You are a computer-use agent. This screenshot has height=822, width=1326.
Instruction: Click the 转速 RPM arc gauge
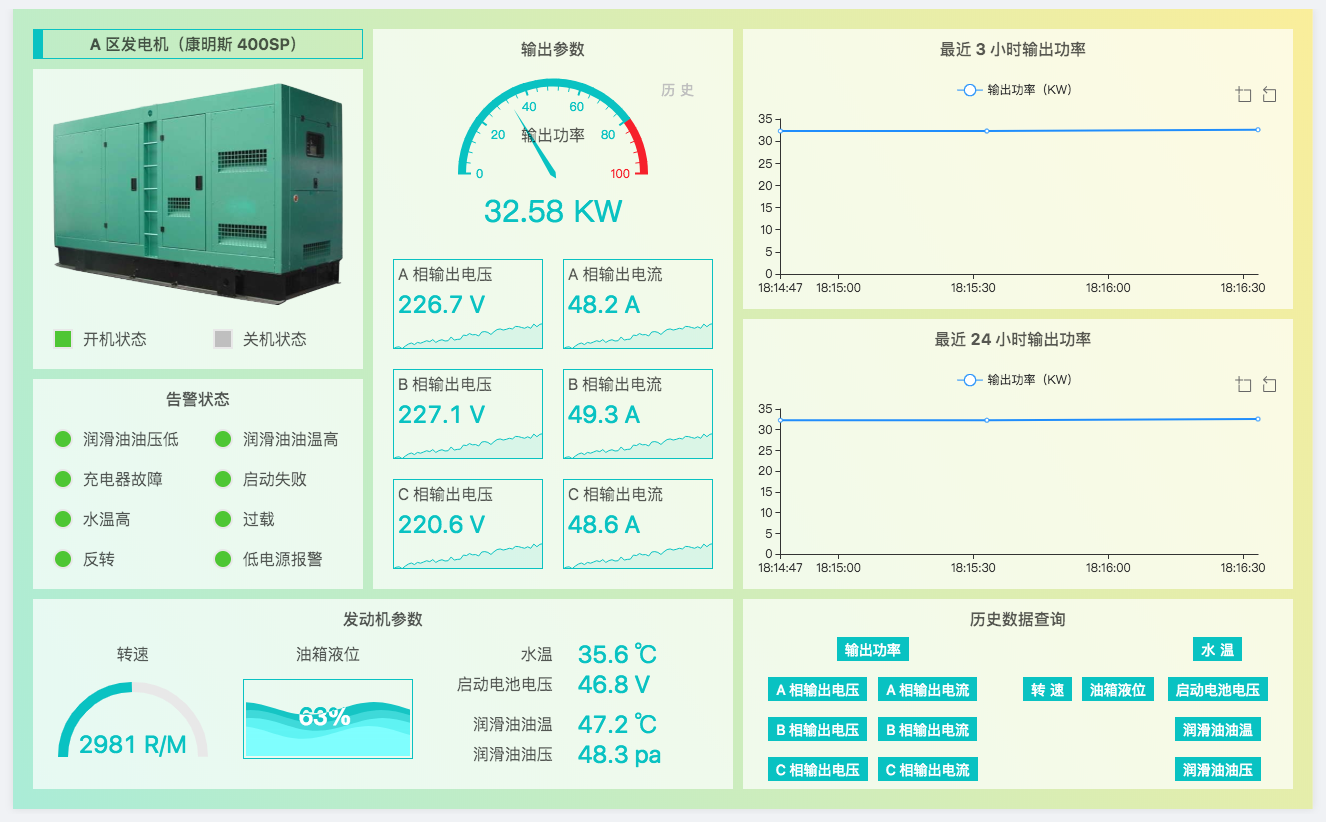pyautogui.click(x=133, y=720)
